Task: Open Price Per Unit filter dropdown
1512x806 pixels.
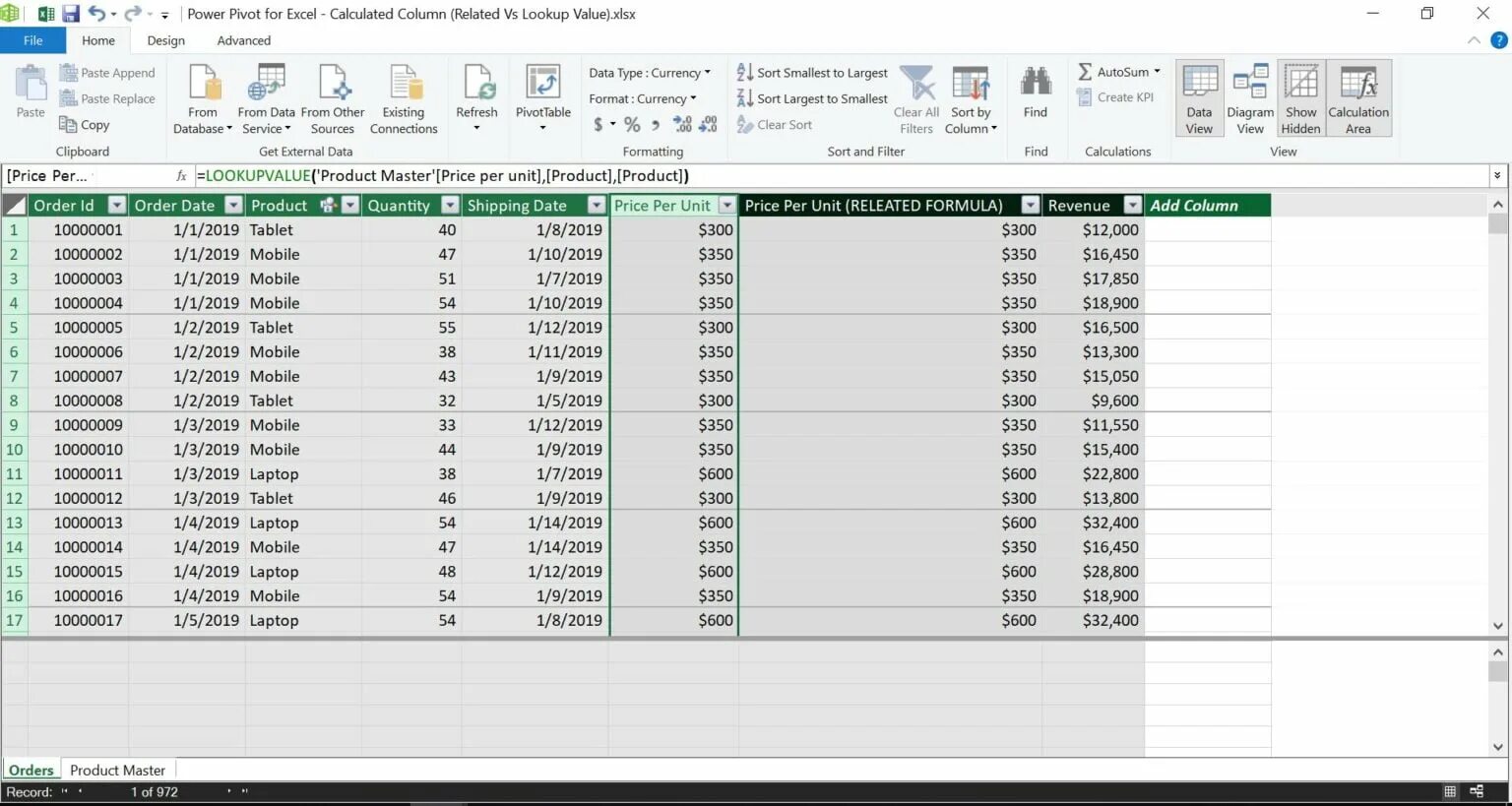Action: (x=726, y=205)
